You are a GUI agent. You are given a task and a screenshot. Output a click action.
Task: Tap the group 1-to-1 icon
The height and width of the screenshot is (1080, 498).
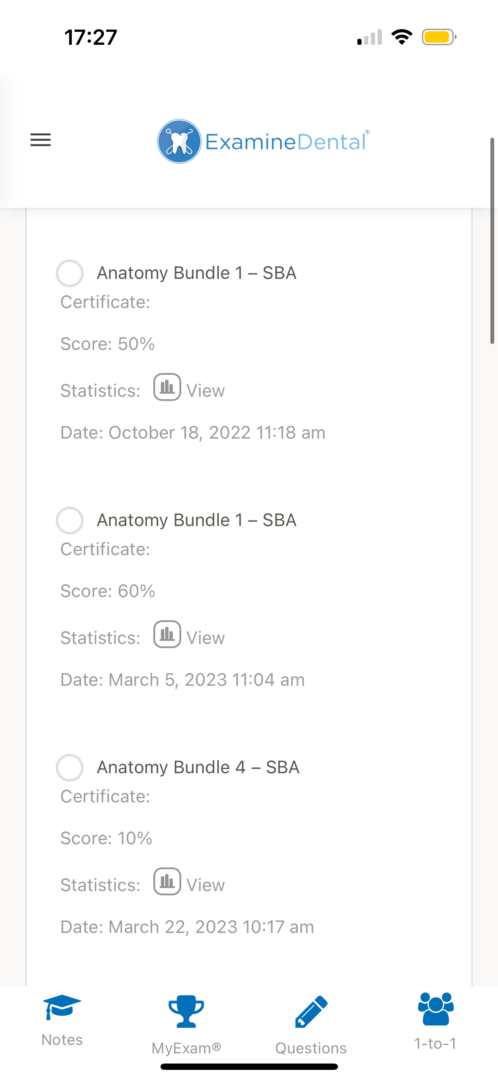tap(435, 1008)
